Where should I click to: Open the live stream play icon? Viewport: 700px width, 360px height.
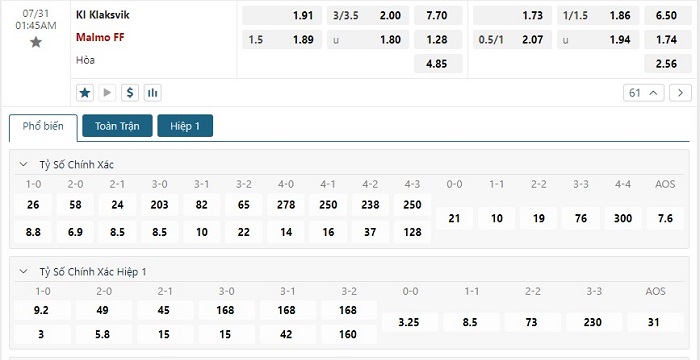tap(107, 93)
